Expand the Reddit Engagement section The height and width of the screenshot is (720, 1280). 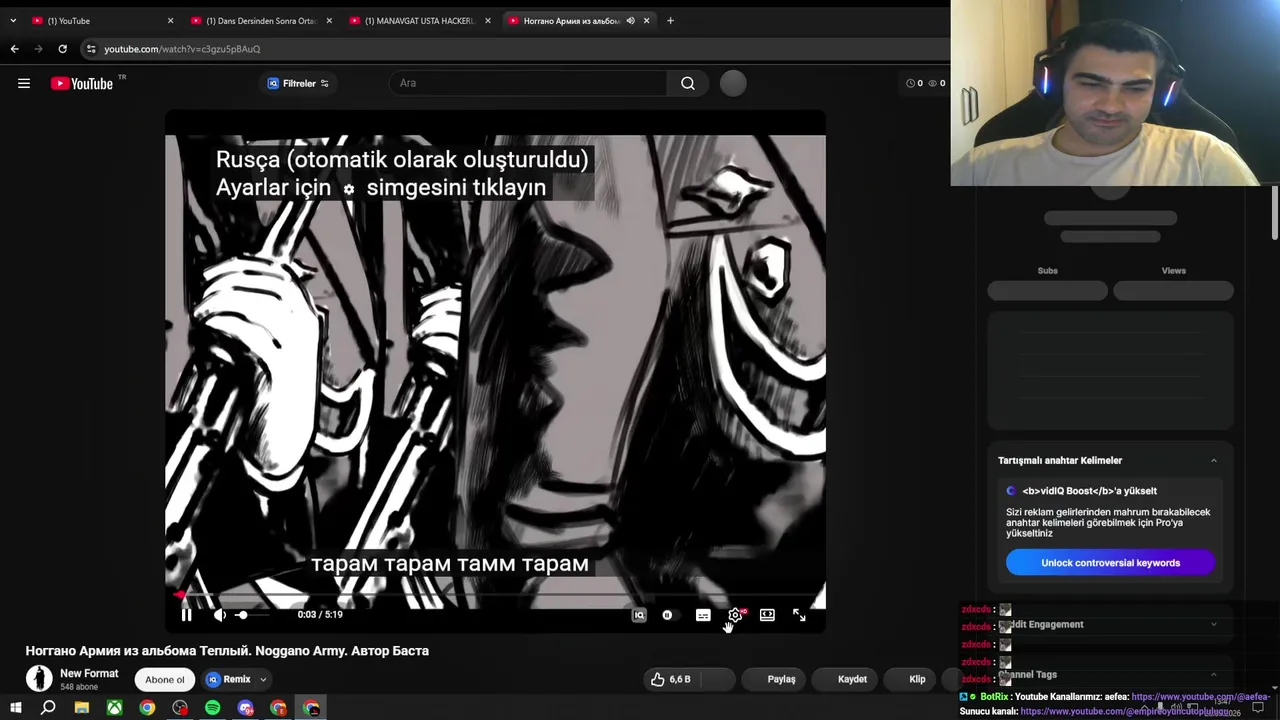[x=1214, y=624]
